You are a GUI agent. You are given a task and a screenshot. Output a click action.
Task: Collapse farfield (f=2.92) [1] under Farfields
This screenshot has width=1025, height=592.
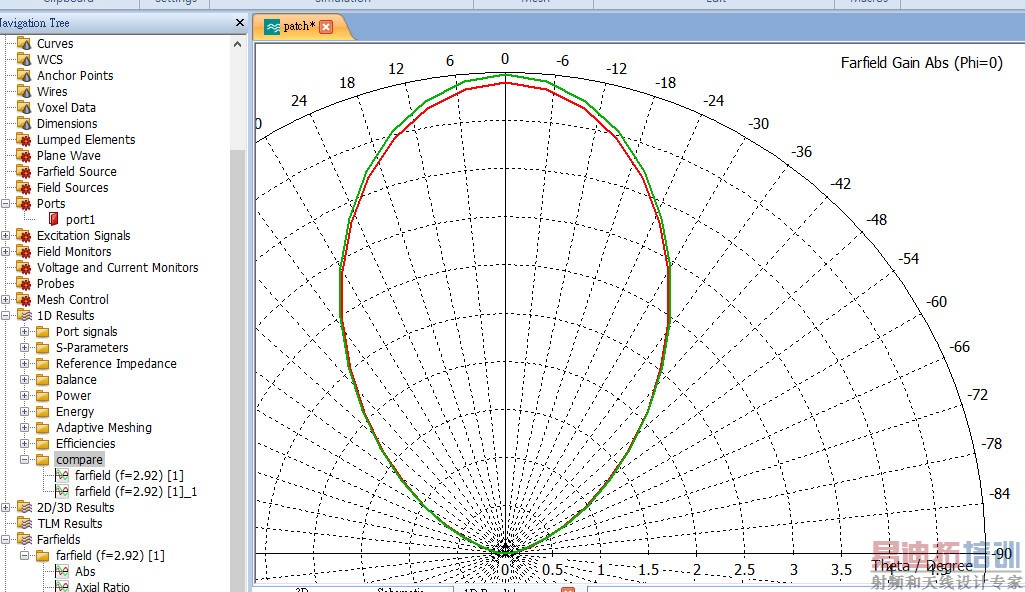click(25, 556)
